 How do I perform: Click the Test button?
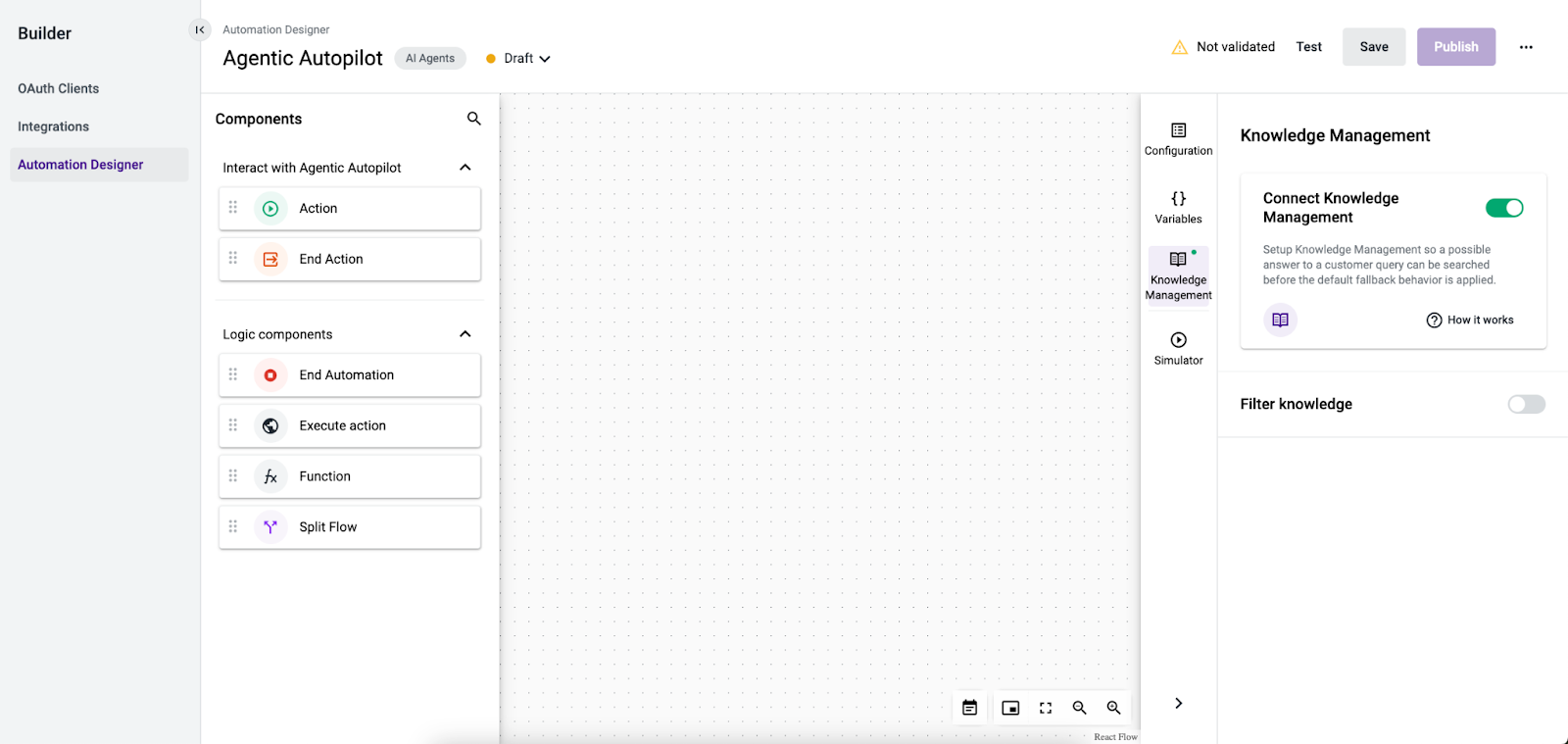click(x=1308, y=47)
